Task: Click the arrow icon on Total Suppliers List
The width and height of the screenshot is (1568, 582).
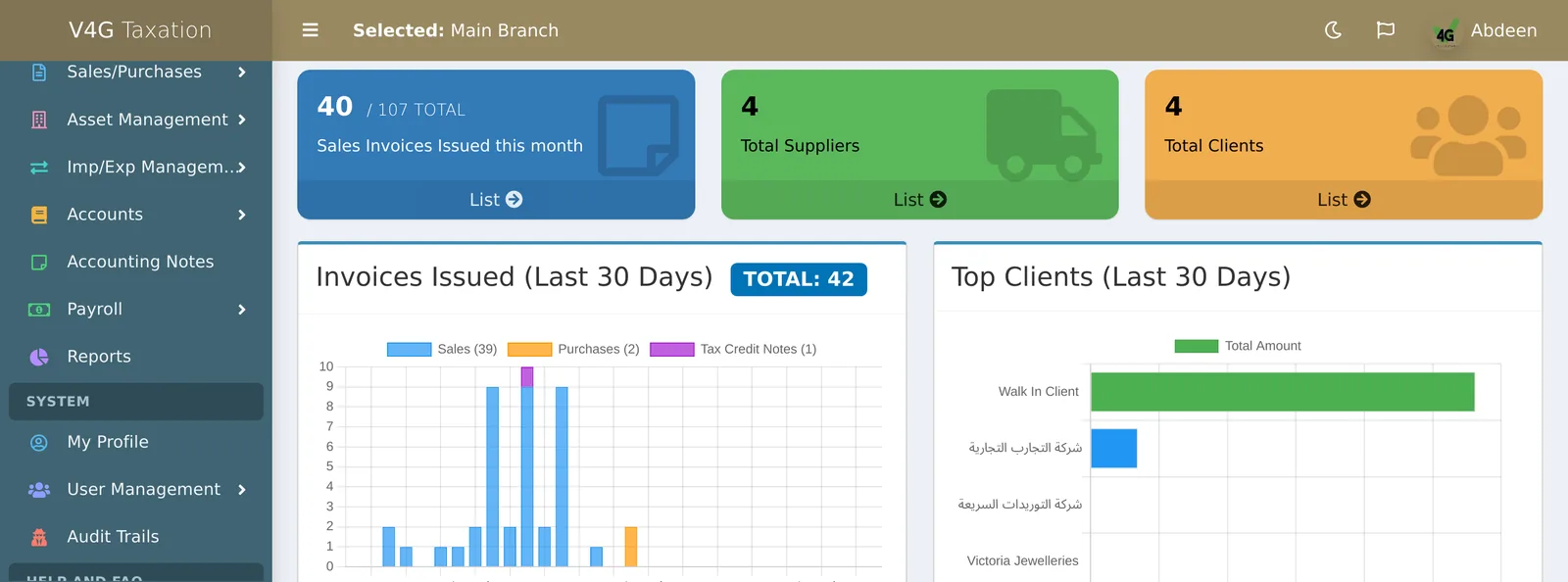Action: click(x=938, y=200)
